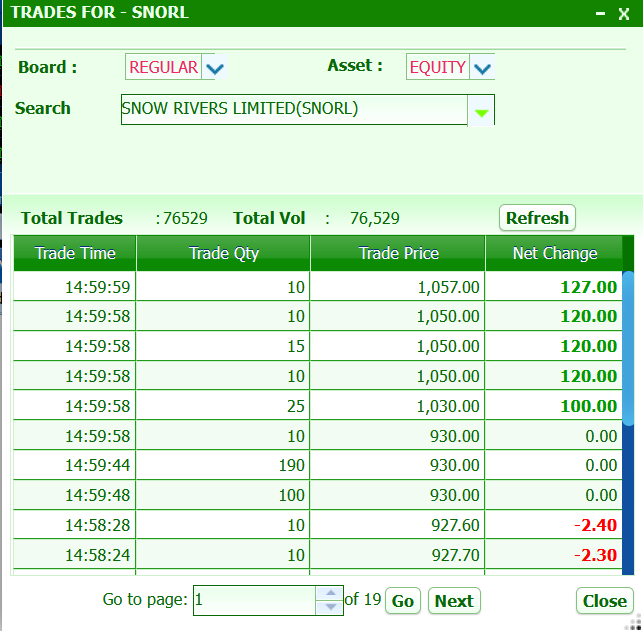The width and height of the screenshot is (643, 631).
Task: Click the Go to page input field
Action: coord(254,600)
